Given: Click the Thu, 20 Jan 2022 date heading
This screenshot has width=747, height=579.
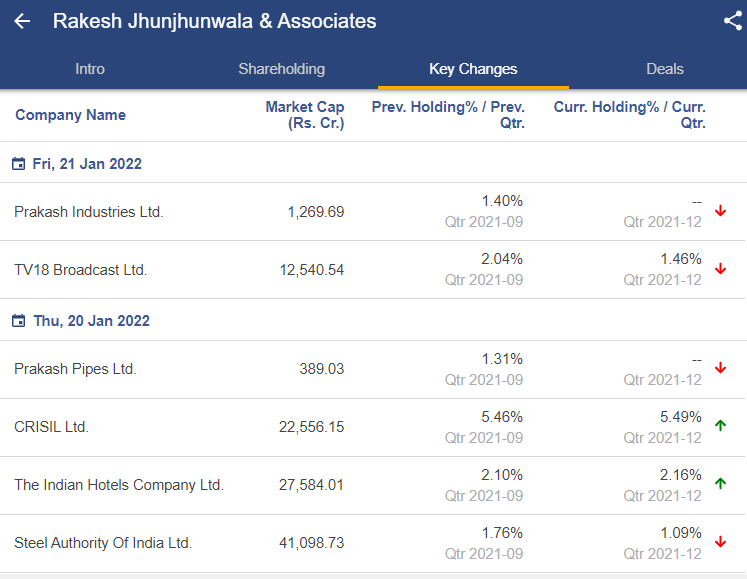Looking at the screenshot, I should pos(91,321).
